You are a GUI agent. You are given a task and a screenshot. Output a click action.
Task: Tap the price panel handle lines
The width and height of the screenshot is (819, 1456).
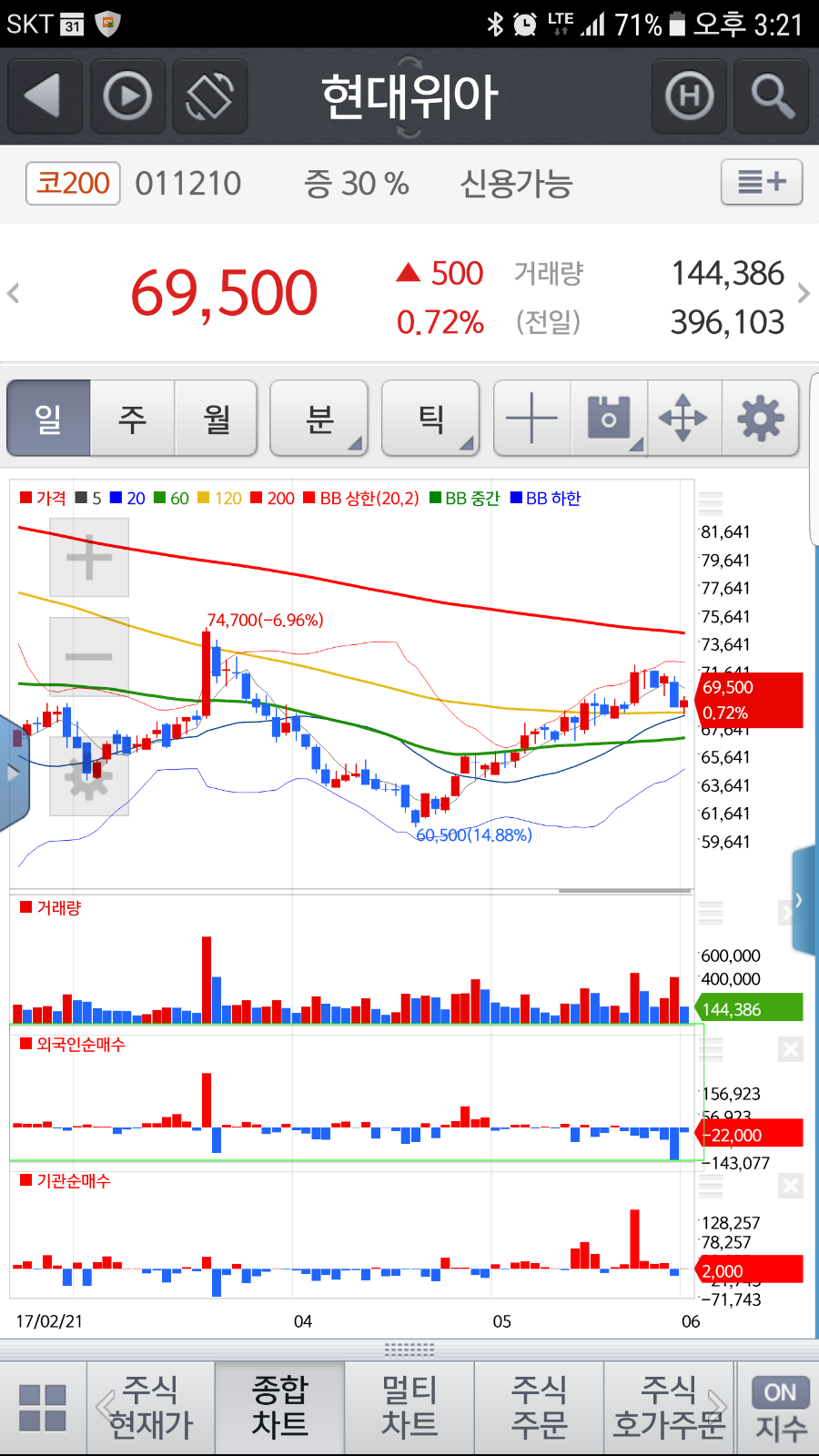click(711, 503)
